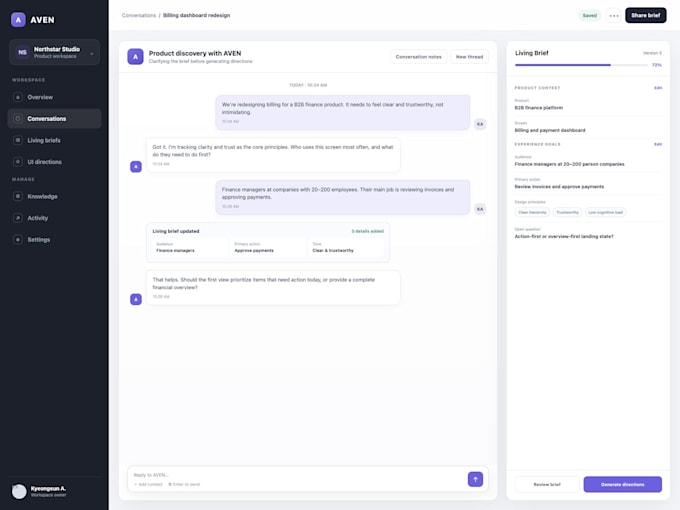
Task: Select the Trustworthy principle chip
Action: coord(567,212)
